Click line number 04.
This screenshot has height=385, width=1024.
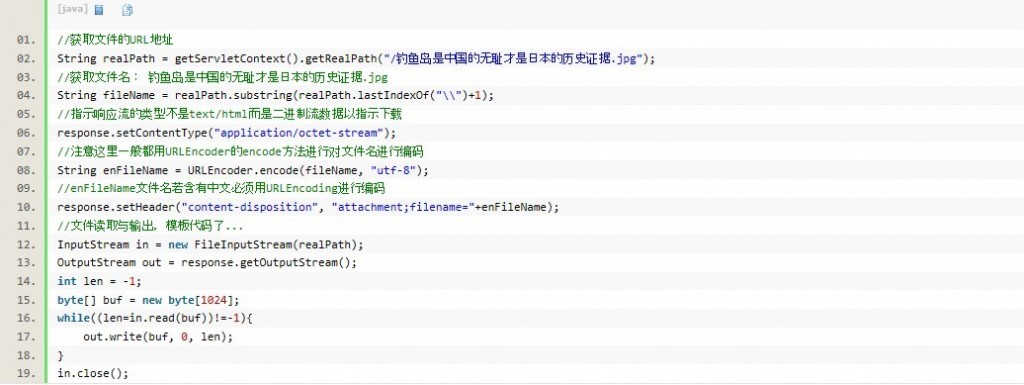(27, 96)
